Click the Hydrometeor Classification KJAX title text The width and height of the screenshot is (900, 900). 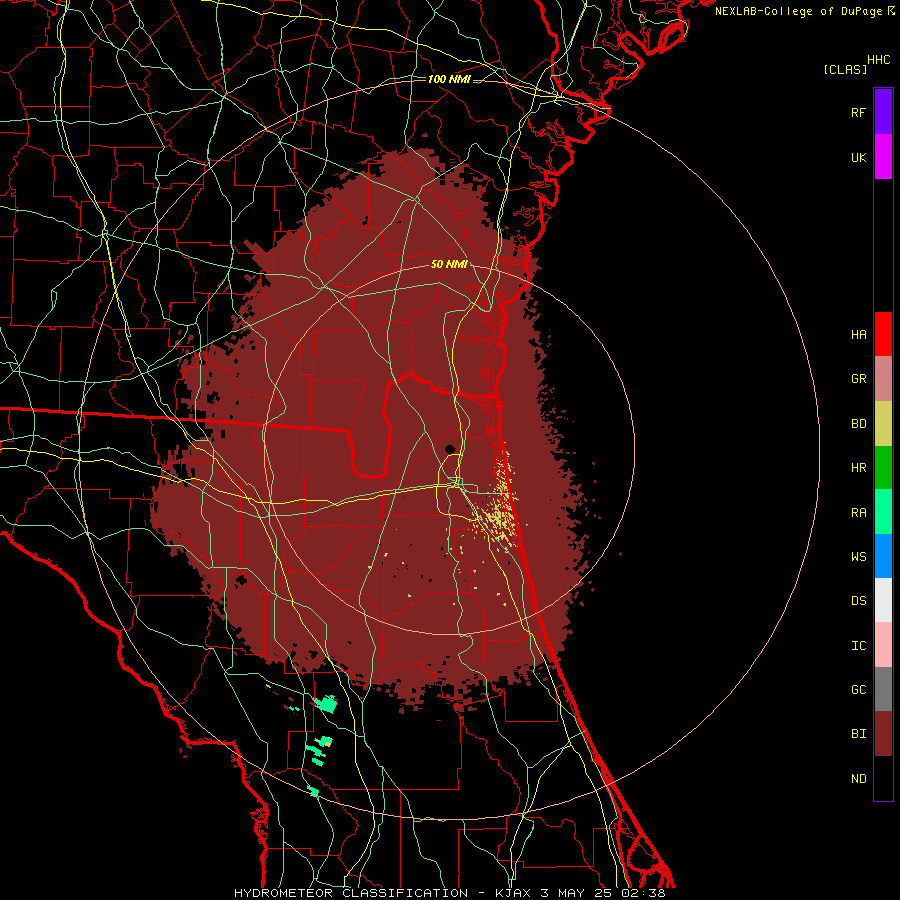[449, 893]
